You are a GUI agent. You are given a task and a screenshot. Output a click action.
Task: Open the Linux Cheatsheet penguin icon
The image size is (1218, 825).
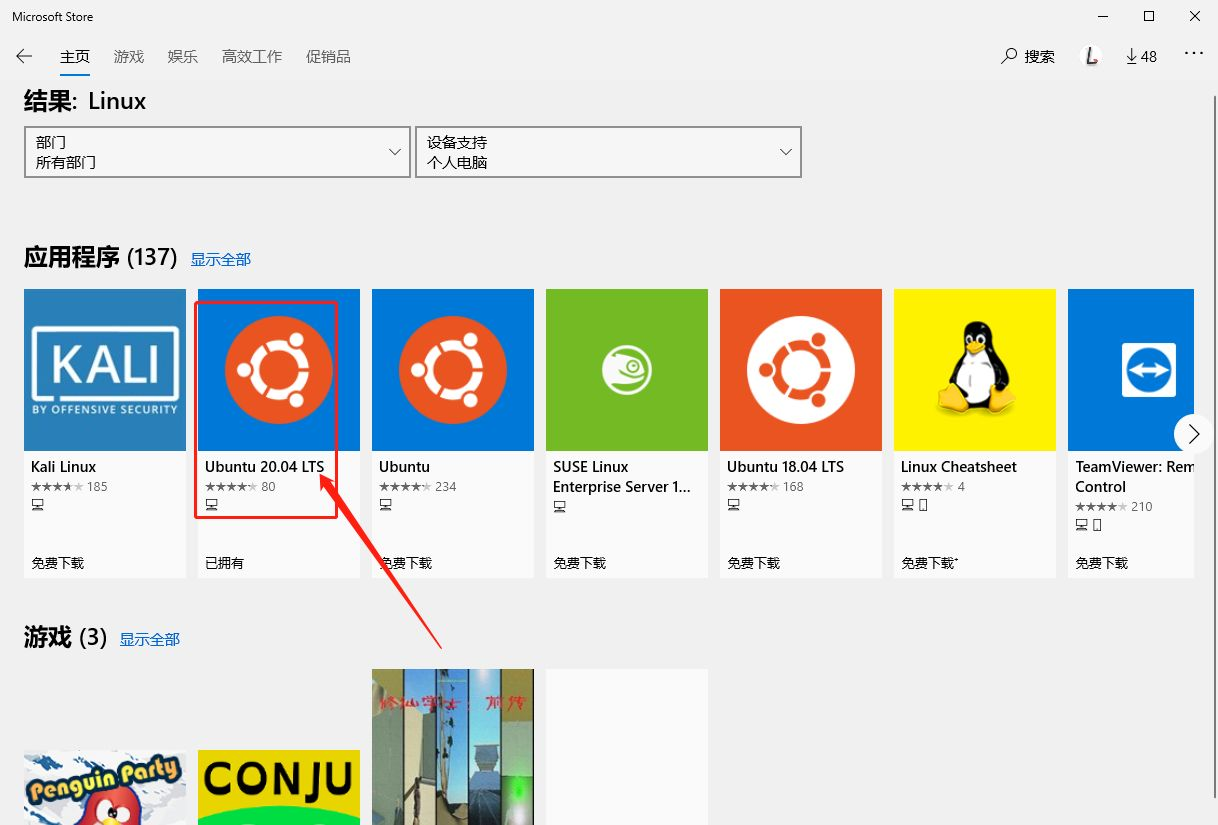[975, 370]
